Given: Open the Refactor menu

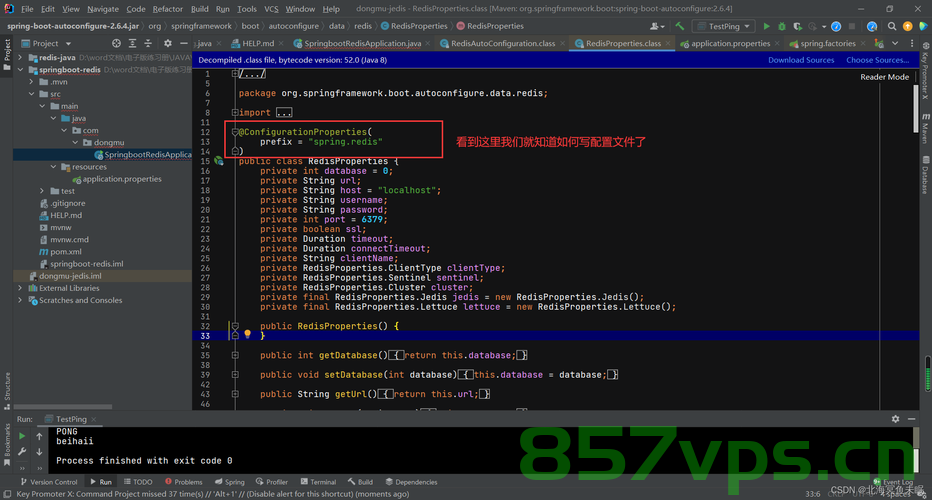Looking at the screenshot, I should point(168,9).
